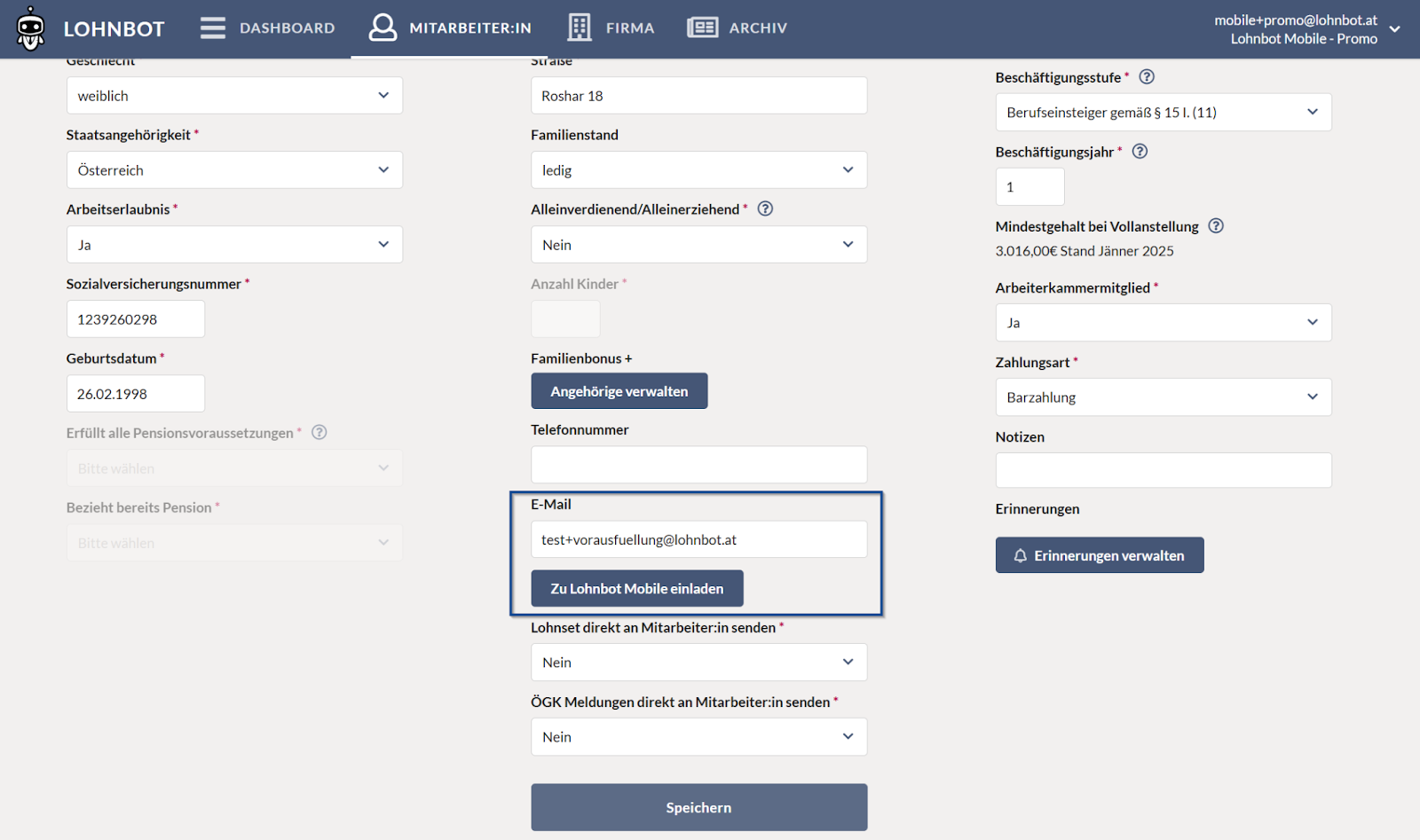The image size is (1420, 840).
Task: Show help for Erfüllt alle Pensionsvoraussetzungen
Action: point(319,432)
